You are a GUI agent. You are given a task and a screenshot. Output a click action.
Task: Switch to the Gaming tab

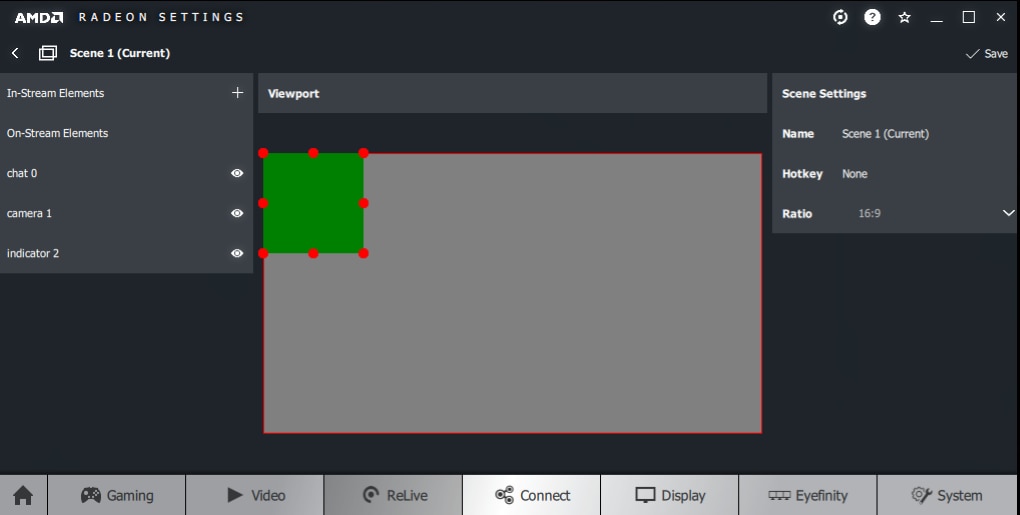(117, 495)
